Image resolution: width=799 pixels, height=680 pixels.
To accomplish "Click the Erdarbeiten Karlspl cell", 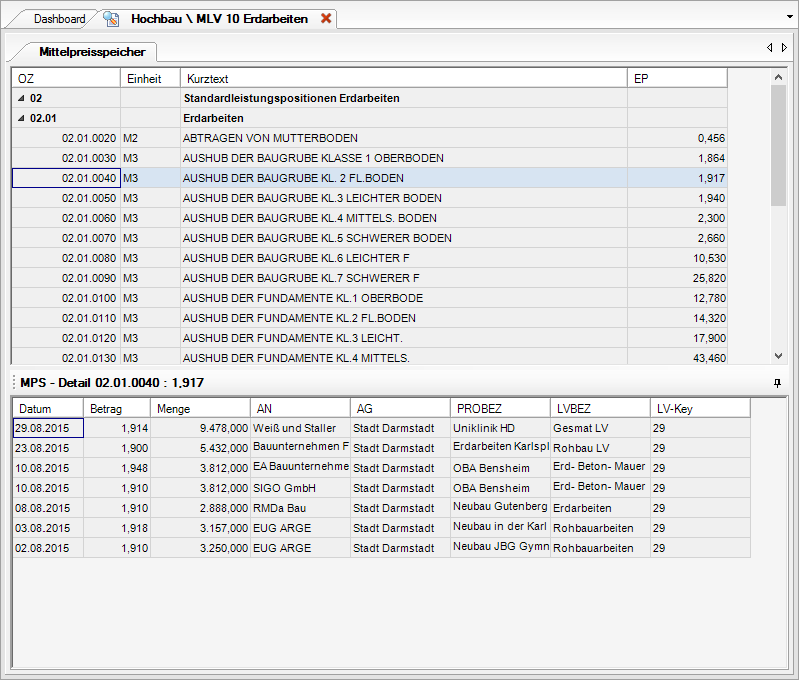I will pos(500,448).
